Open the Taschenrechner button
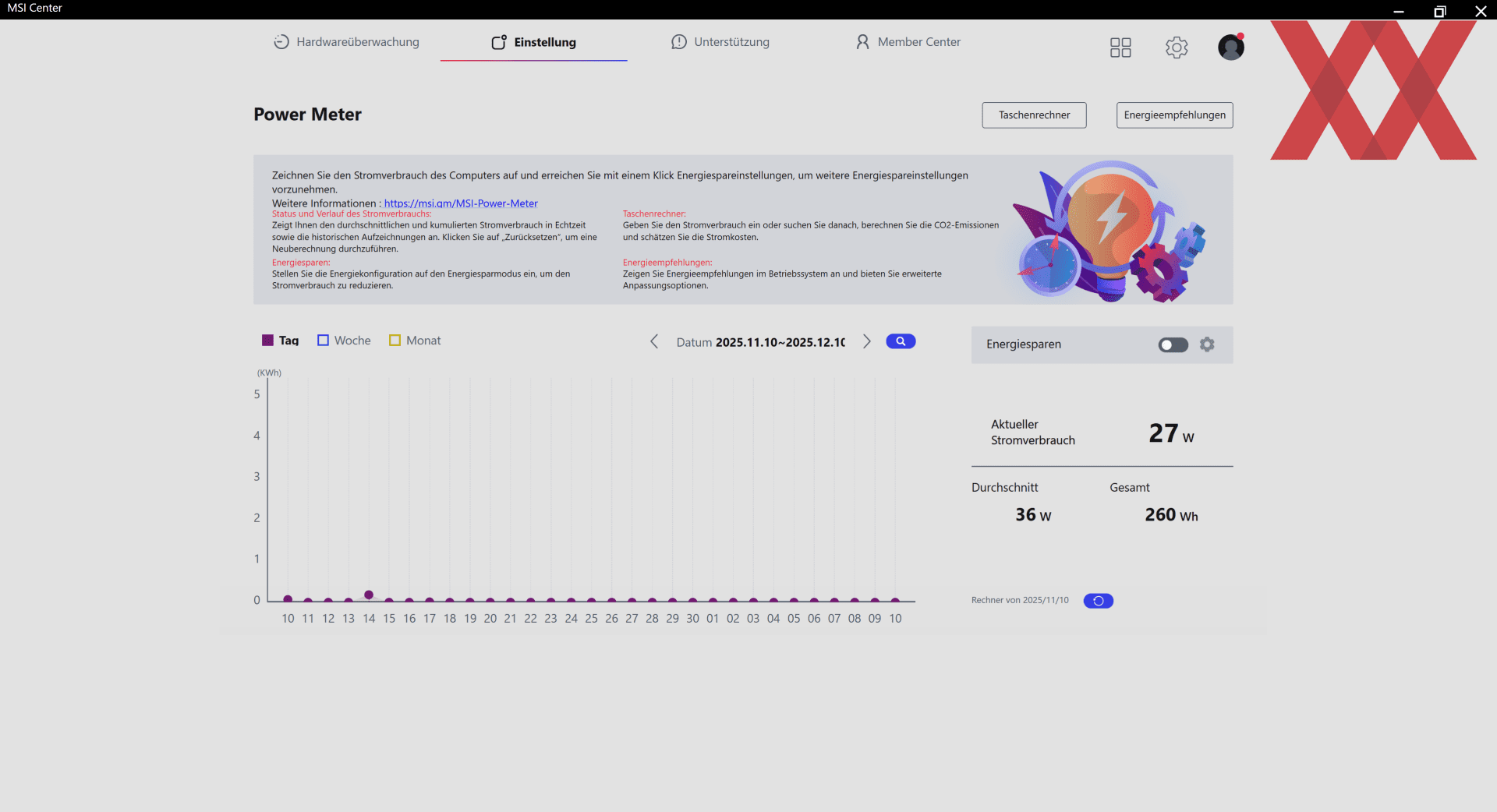Screen dimensions: 1497x812 (1034, 115)
